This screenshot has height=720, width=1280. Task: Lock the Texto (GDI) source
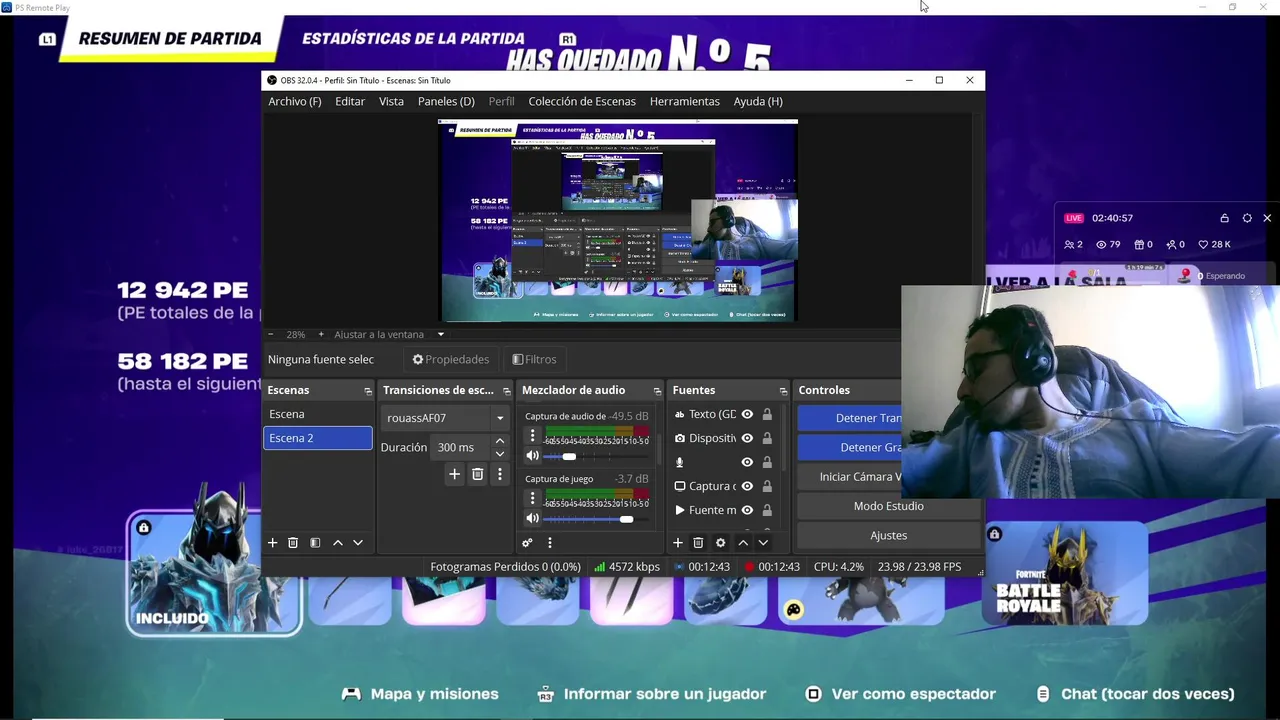click(x=767, y=414)
